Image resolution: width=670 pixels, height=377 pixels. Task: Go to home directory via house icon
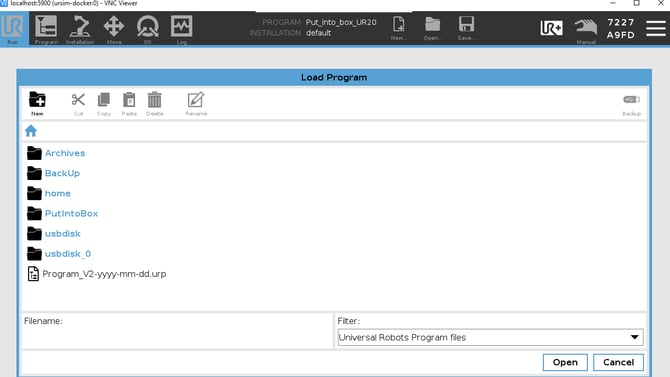click(31, 131)
